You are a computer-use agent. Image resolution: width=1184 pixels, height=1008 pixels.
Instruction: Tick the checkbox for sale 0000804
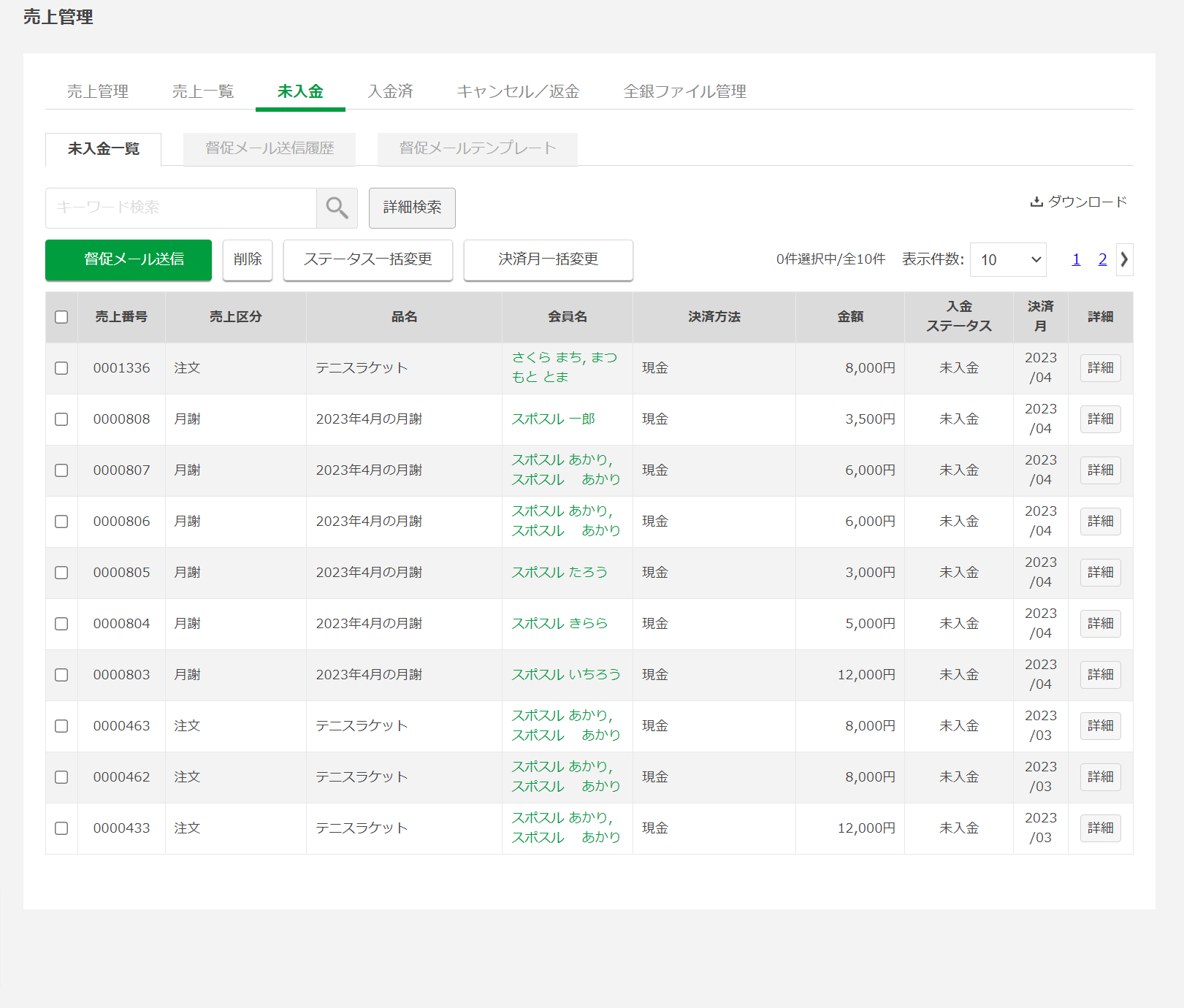pos(61,624)
